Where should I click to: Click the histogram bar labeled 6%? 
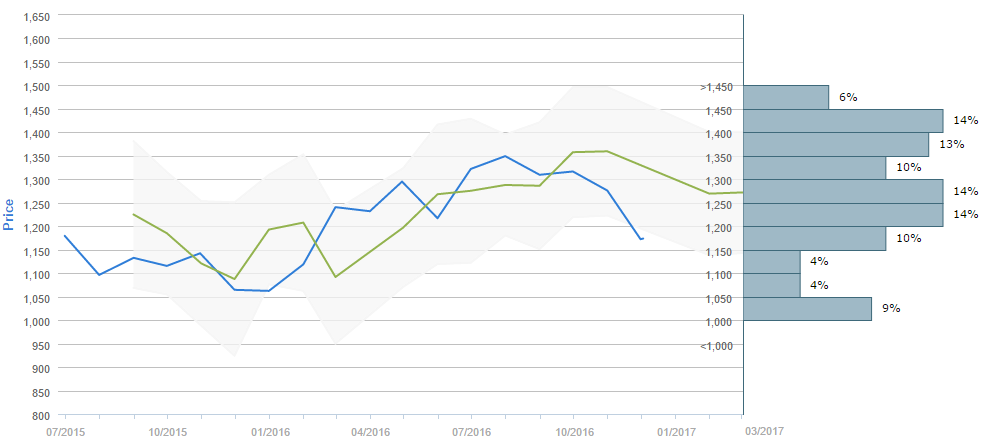coord(786,97)
